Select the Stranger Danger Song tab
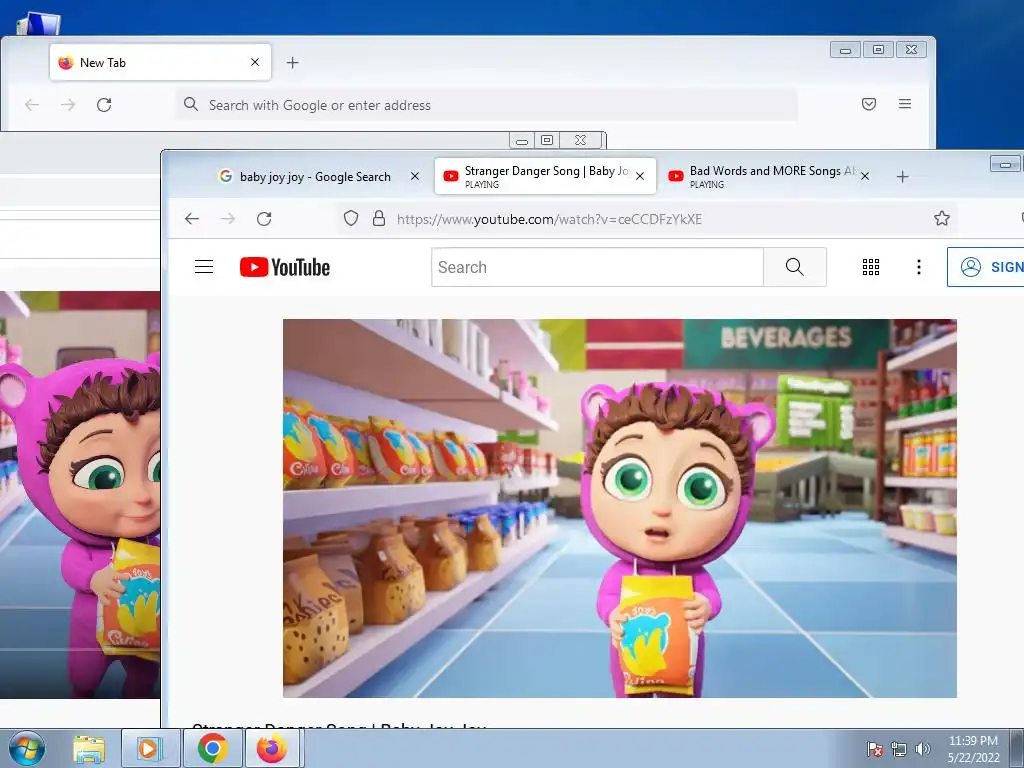 pos(545,176)
